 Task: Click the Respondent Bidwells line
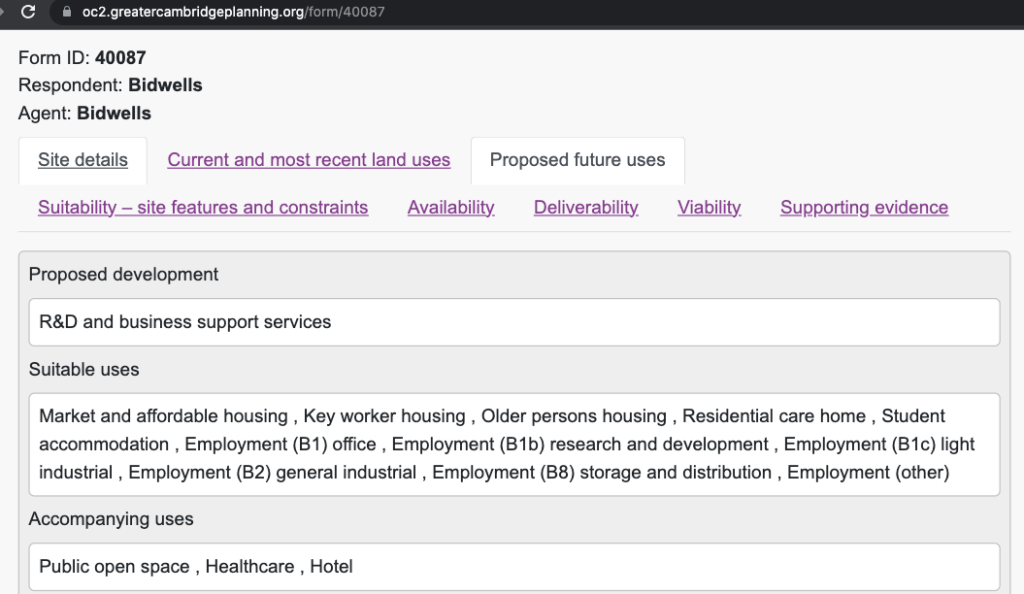[110, 85]
